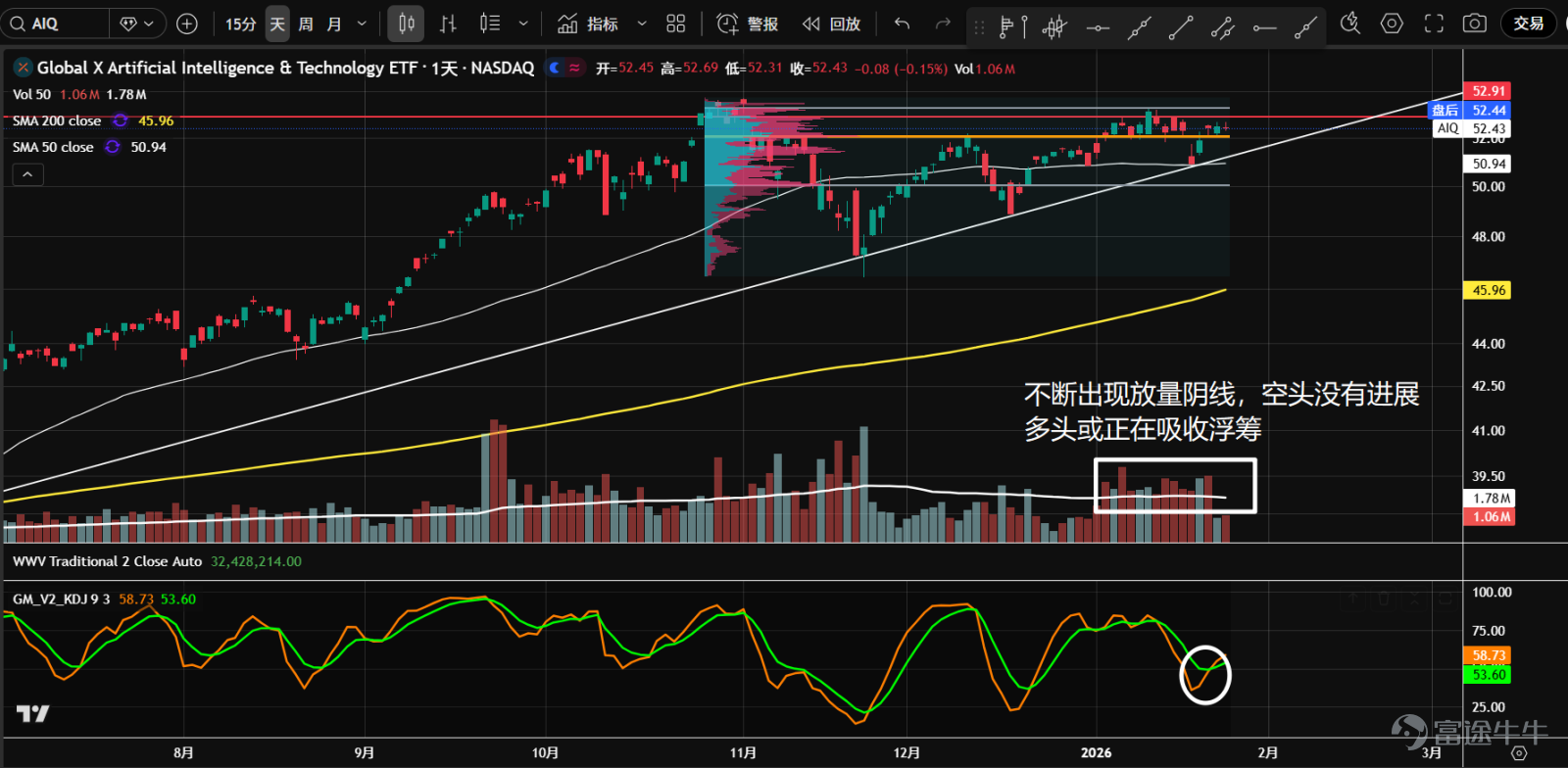The image size is (1568, 768).
Task: Click the 2026 time axis label
Action: (x=1096, y=752)
